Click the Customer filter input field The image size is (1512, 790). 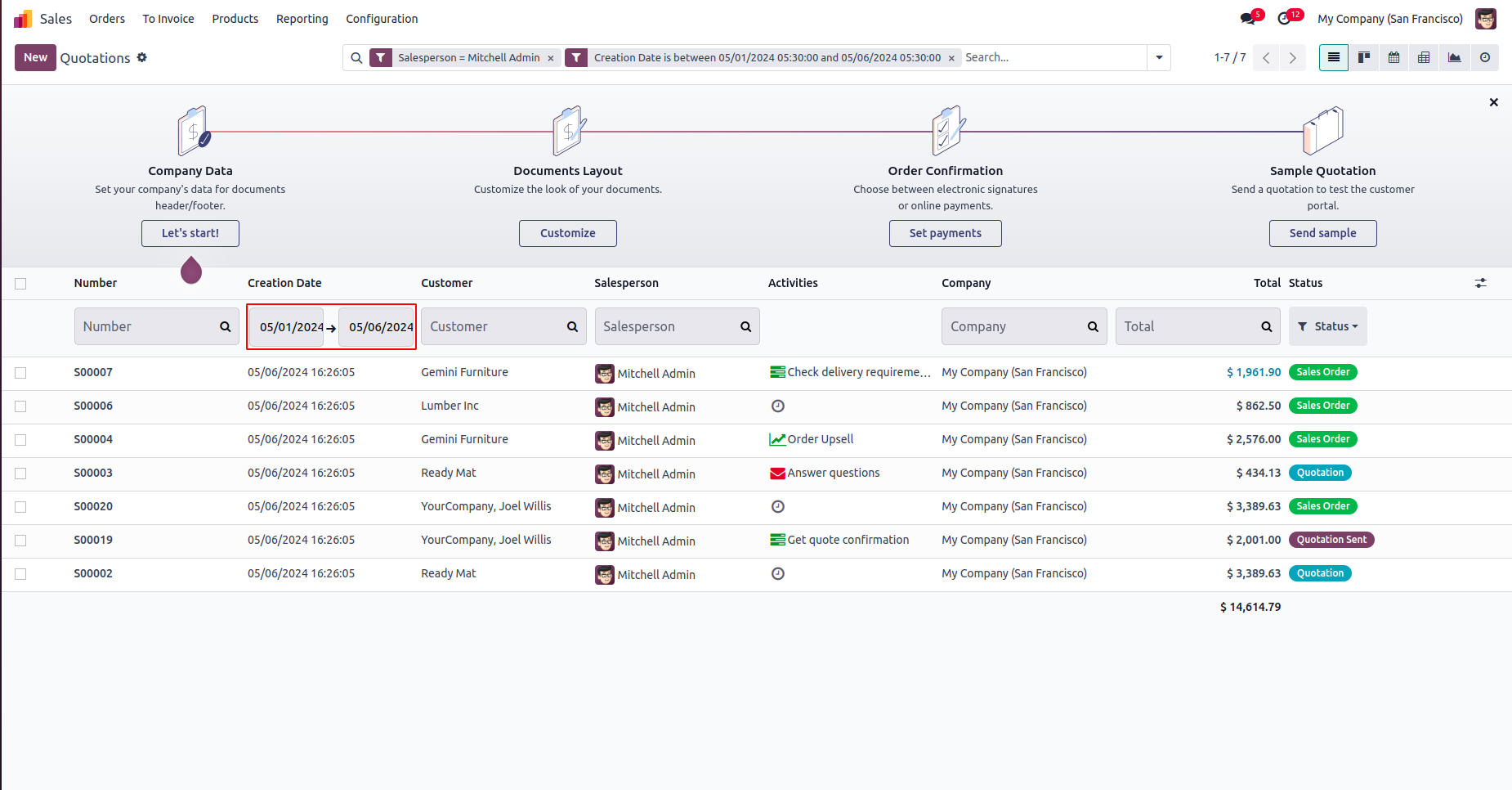click(494, 326)
